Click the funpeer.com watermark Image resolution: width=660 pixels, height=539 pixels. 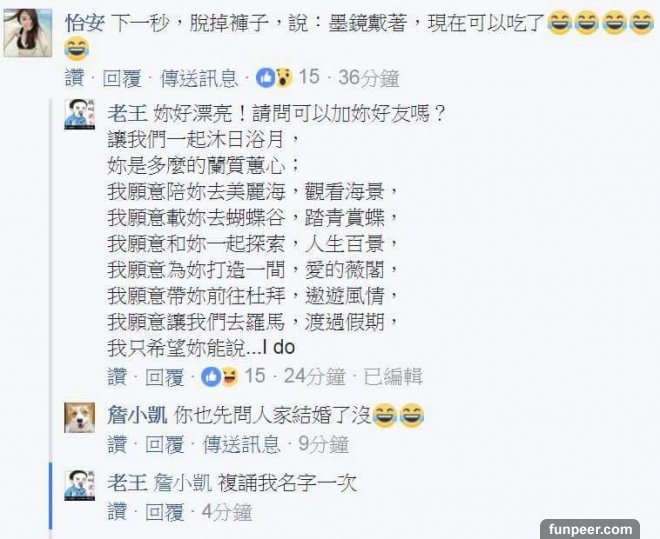pyautogui.click(x=590, y=529)
